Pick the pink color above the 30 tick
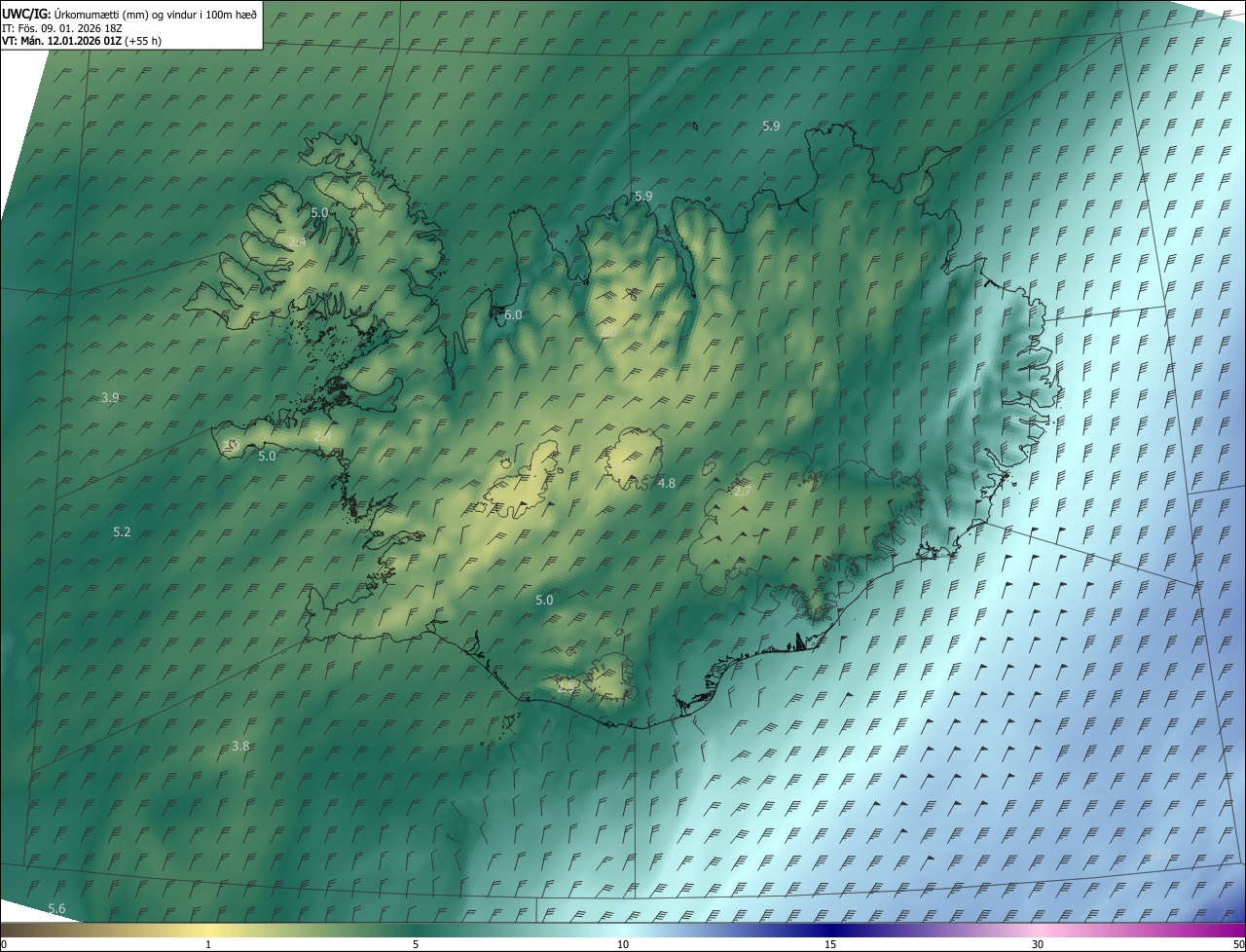This screenshot has width=1246, height=952. [1038, 930]
